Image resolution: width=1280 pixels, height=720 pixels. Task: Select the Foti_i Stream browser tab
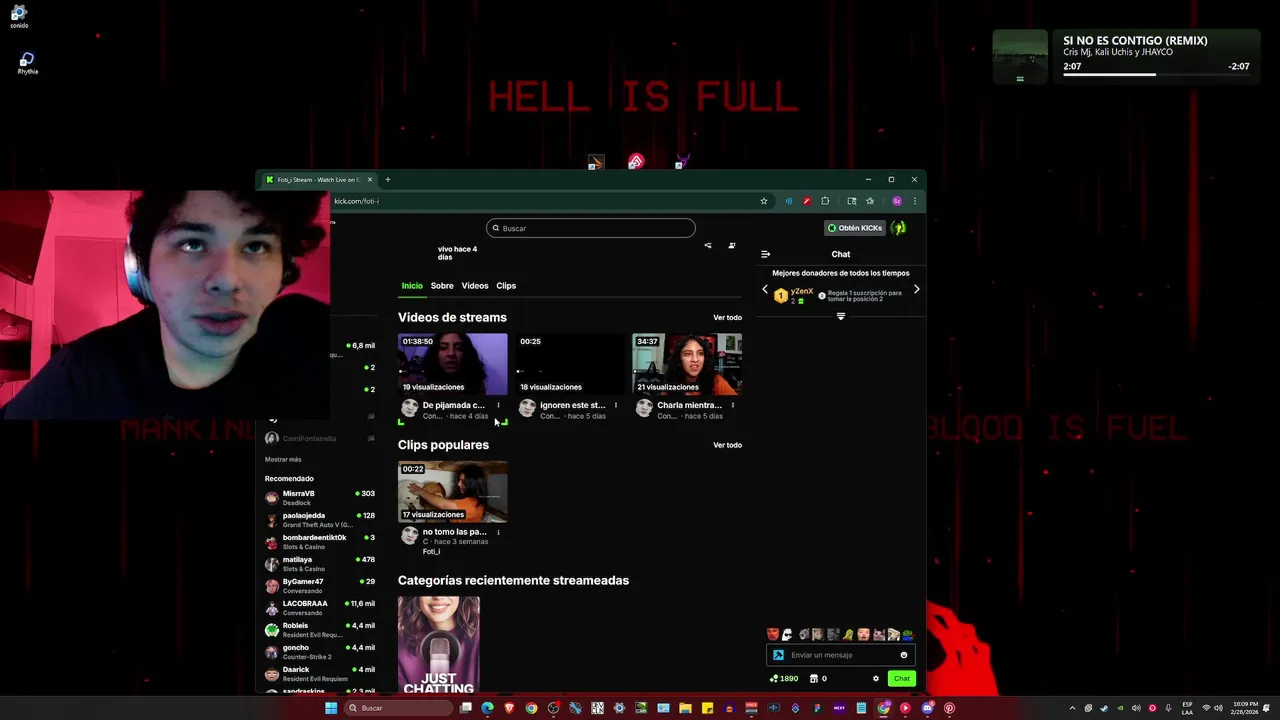pyautogui.click(x=318, y=180)
